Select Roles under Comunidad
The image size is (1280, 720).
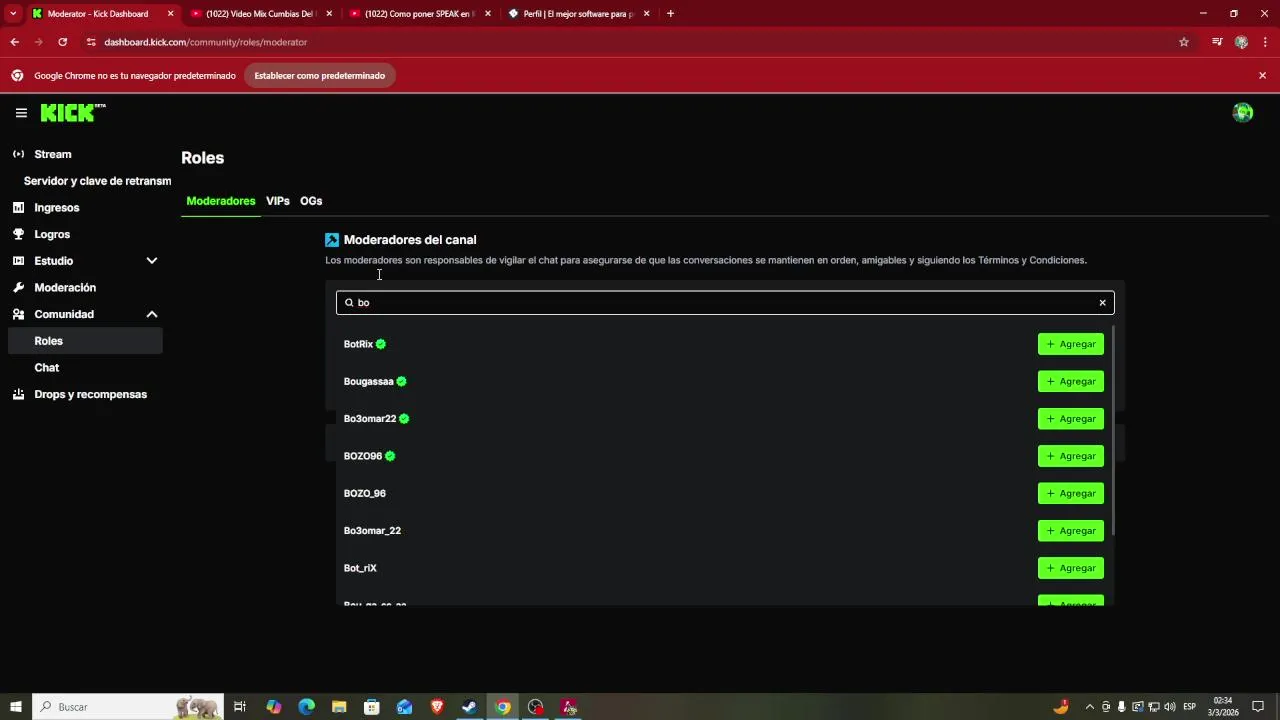(84, 341)
